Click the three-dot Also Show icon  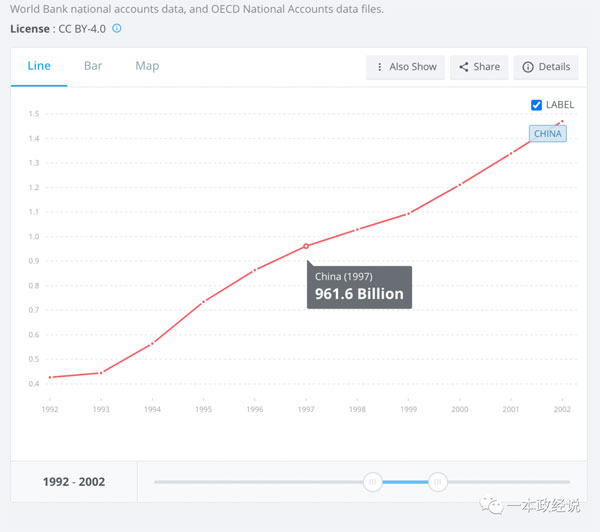pyautogui.click(x=379, y=67)
